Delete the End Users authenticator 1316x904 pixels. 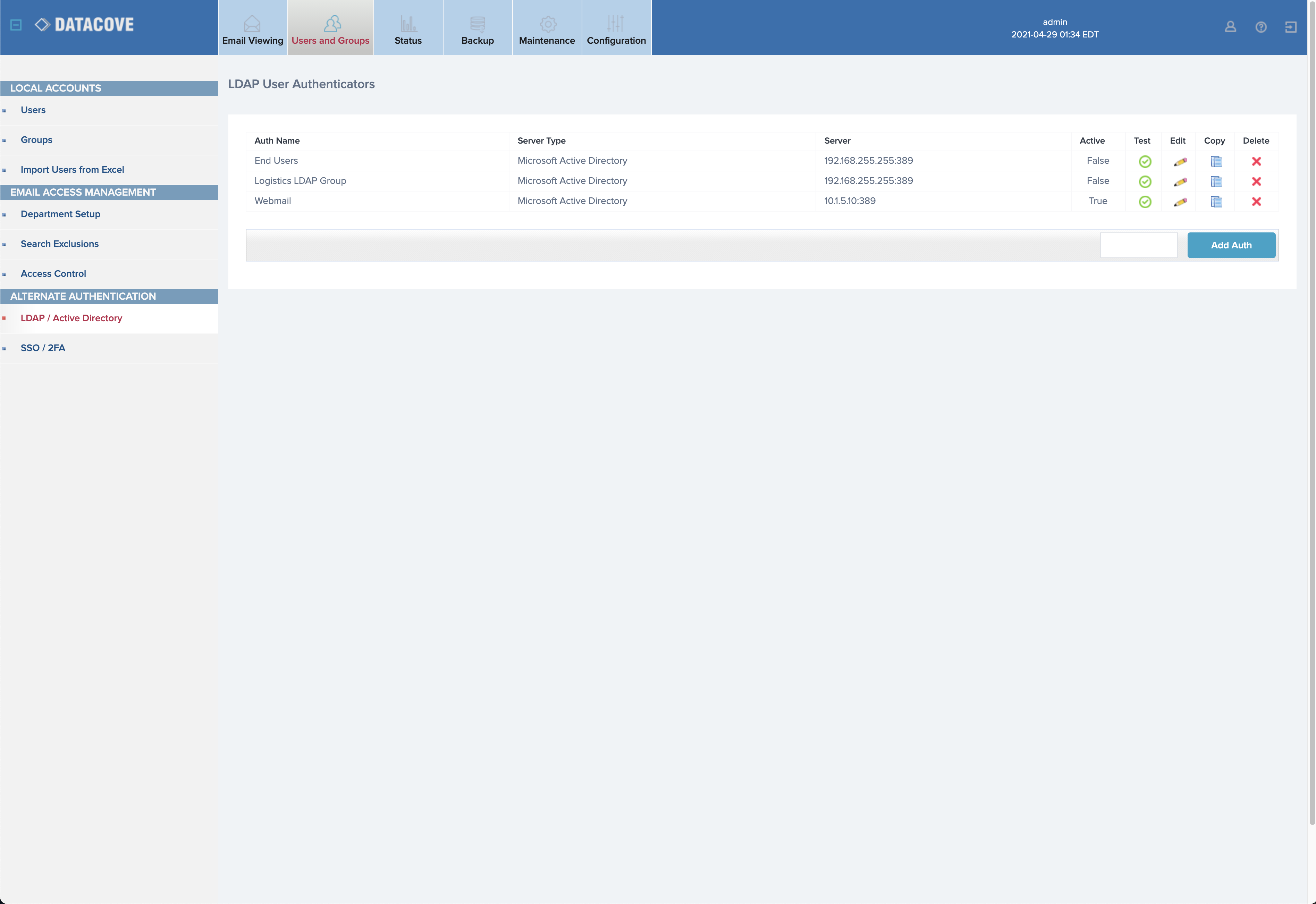(1256, 161)
